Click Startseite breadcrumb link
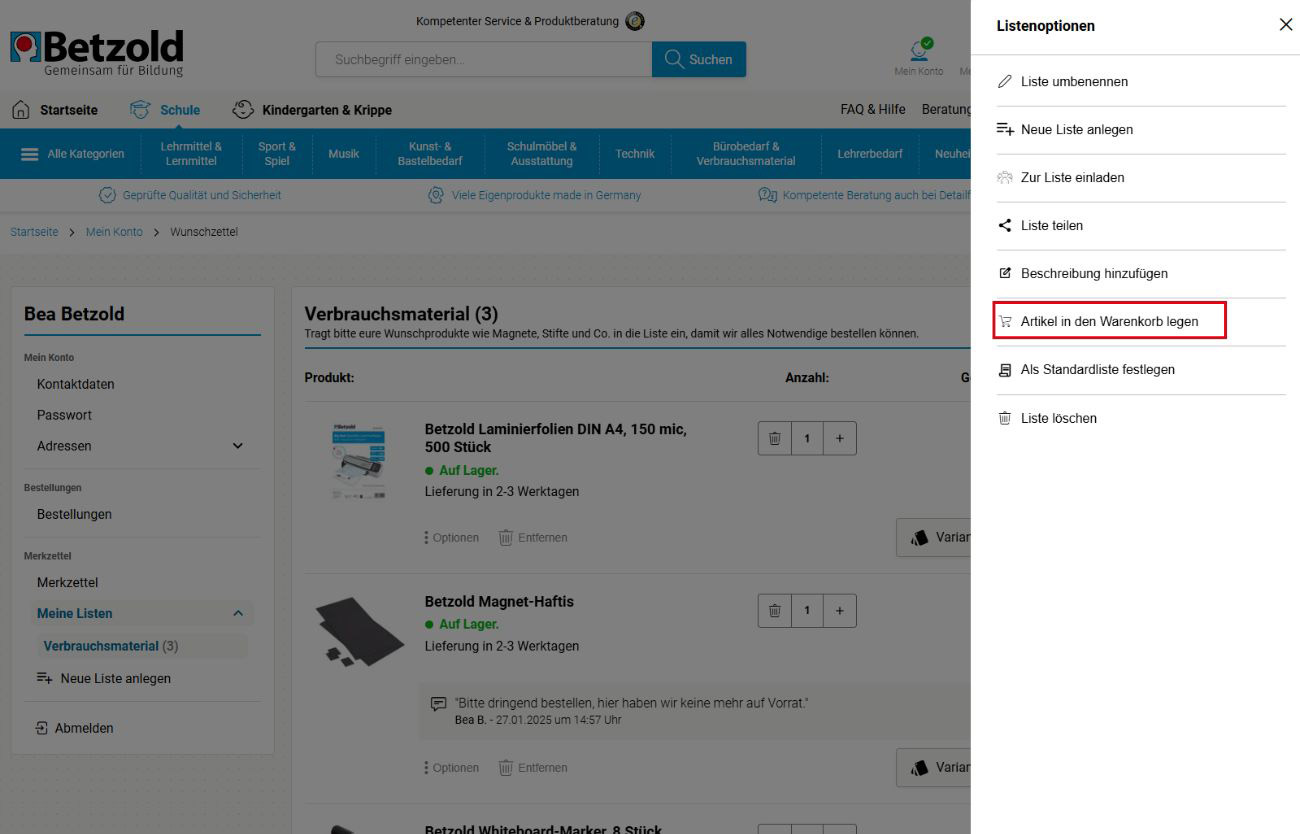Image resolution: width=1300 pixels, height=834 pixels. tap(34, 232)
